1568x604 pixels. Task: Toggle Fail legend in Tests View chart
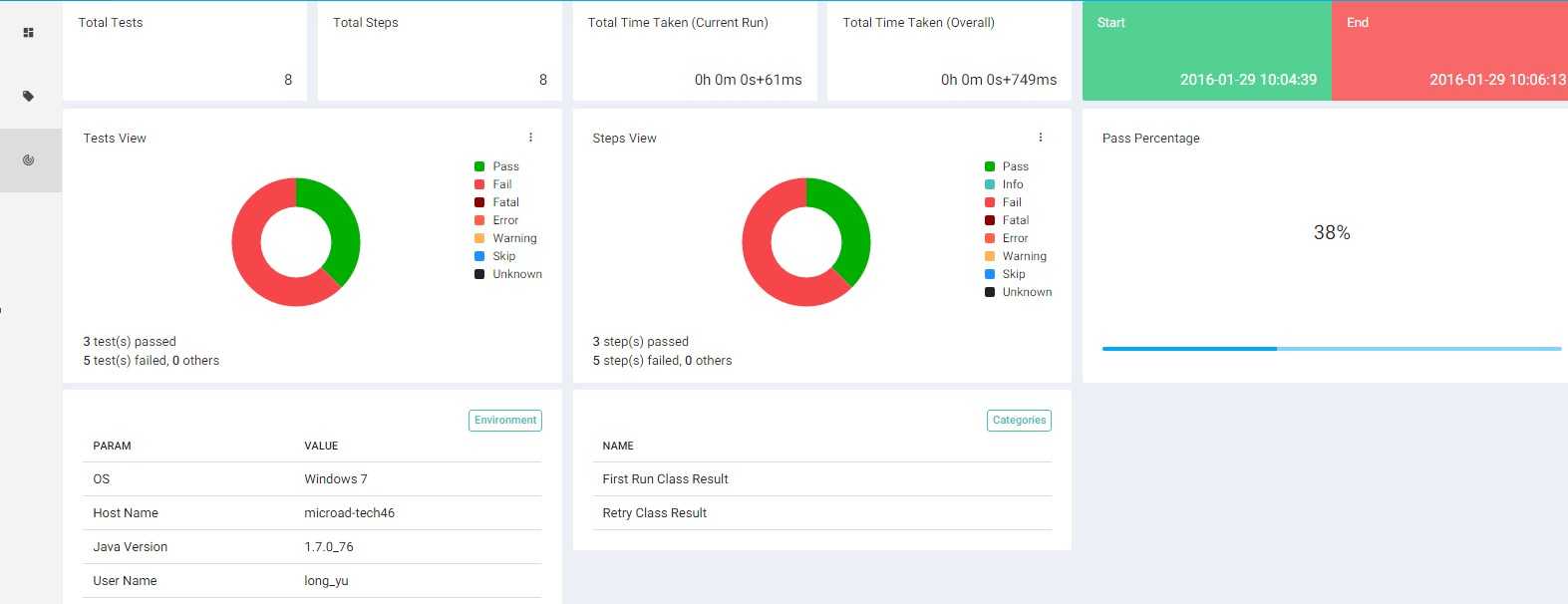493,184
